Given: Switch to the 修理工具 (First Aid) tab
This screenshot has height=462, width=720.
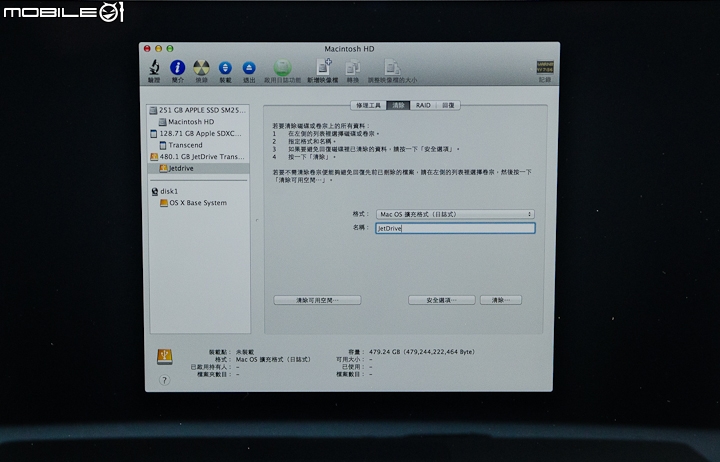Looking at the screenshot, I should (x=369, y=105).
